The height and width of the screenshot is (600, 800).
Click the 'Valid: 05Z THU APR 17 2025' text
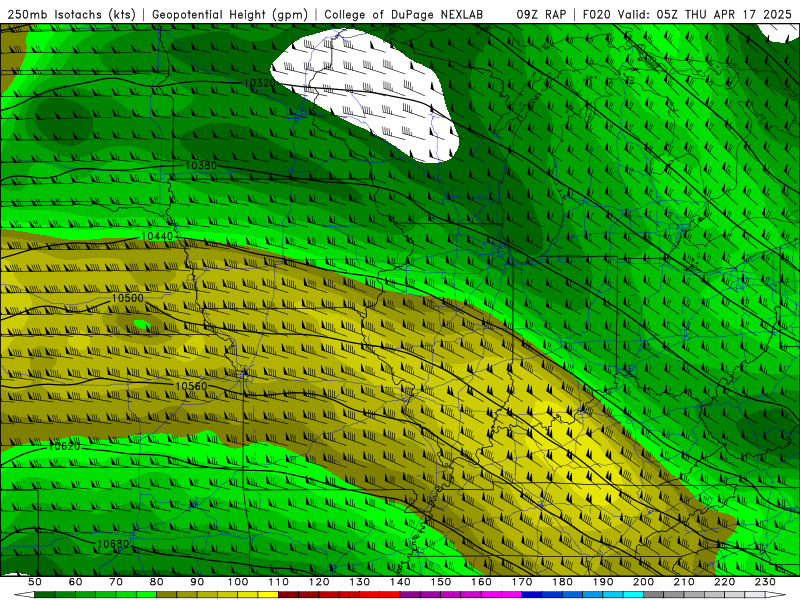[x=705, y=14]
